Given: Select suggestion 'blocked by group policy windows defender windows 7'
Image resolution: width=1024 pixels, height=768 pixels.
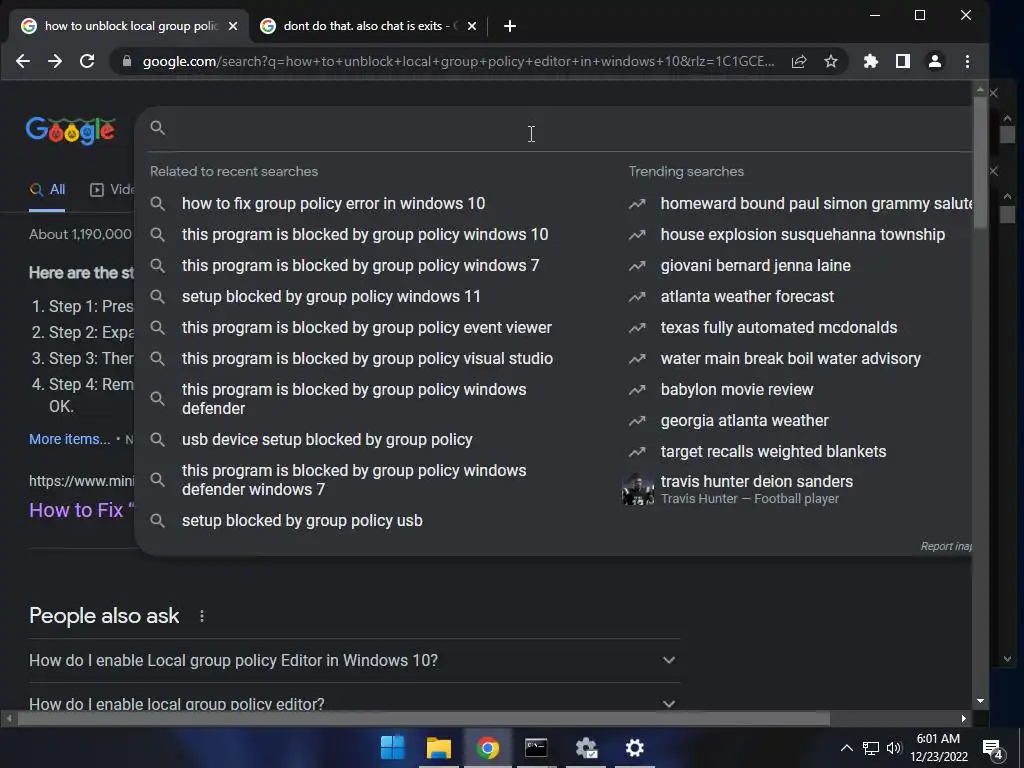Looking at the screenshot, I should click(x=353, y=480).
